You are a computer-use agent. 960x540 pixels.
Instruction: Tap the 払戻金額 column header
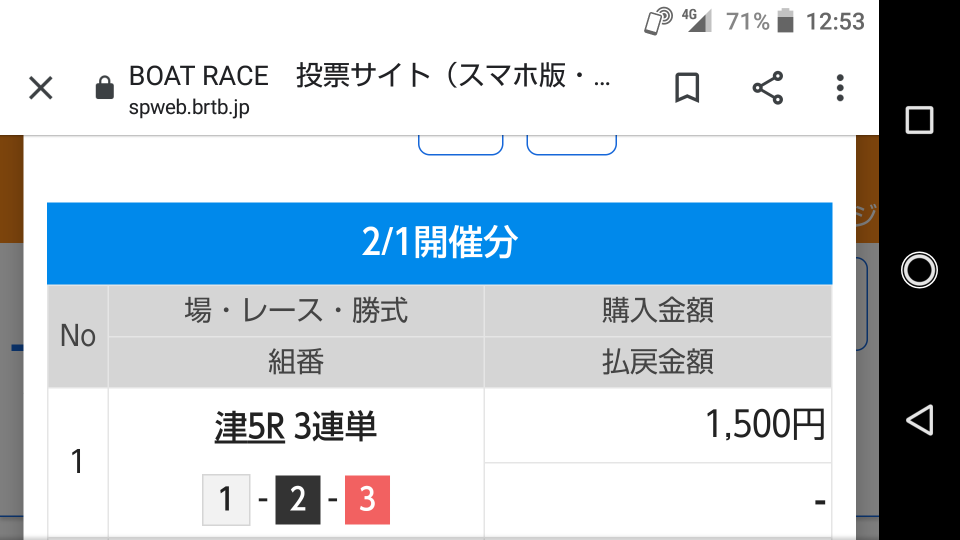(658, 362)
